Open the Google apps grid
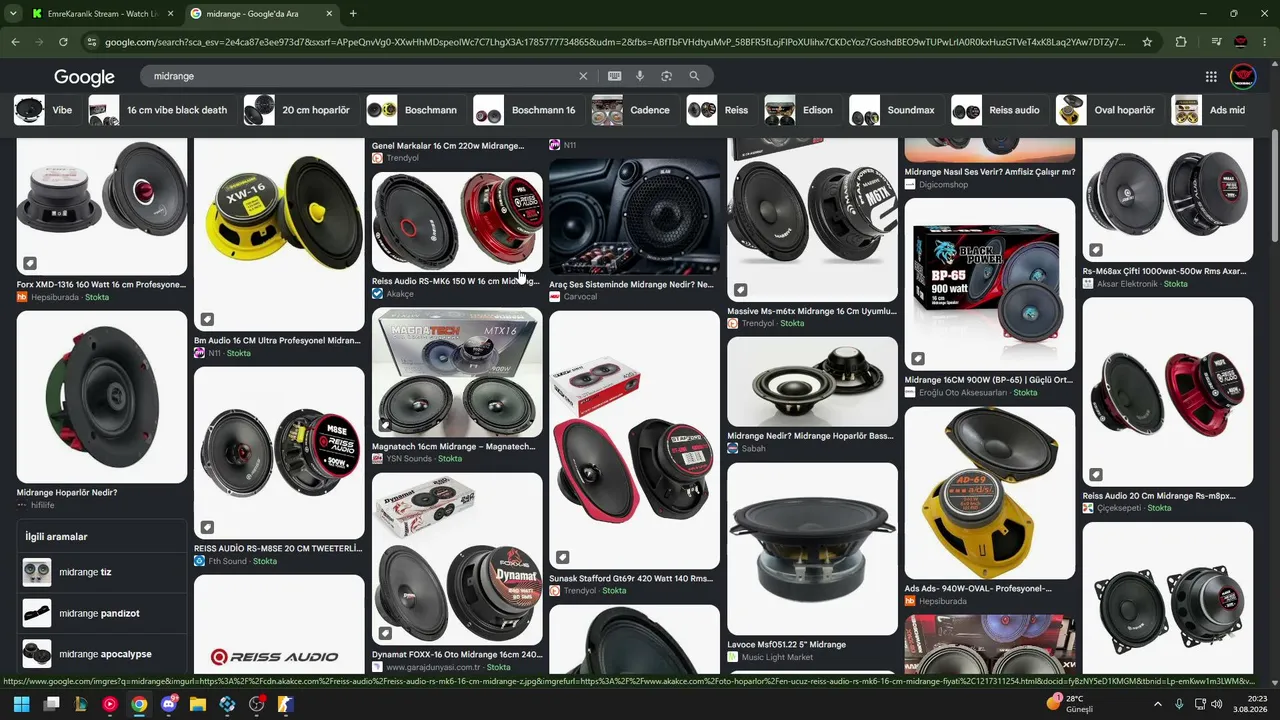 pos(1211,76)
